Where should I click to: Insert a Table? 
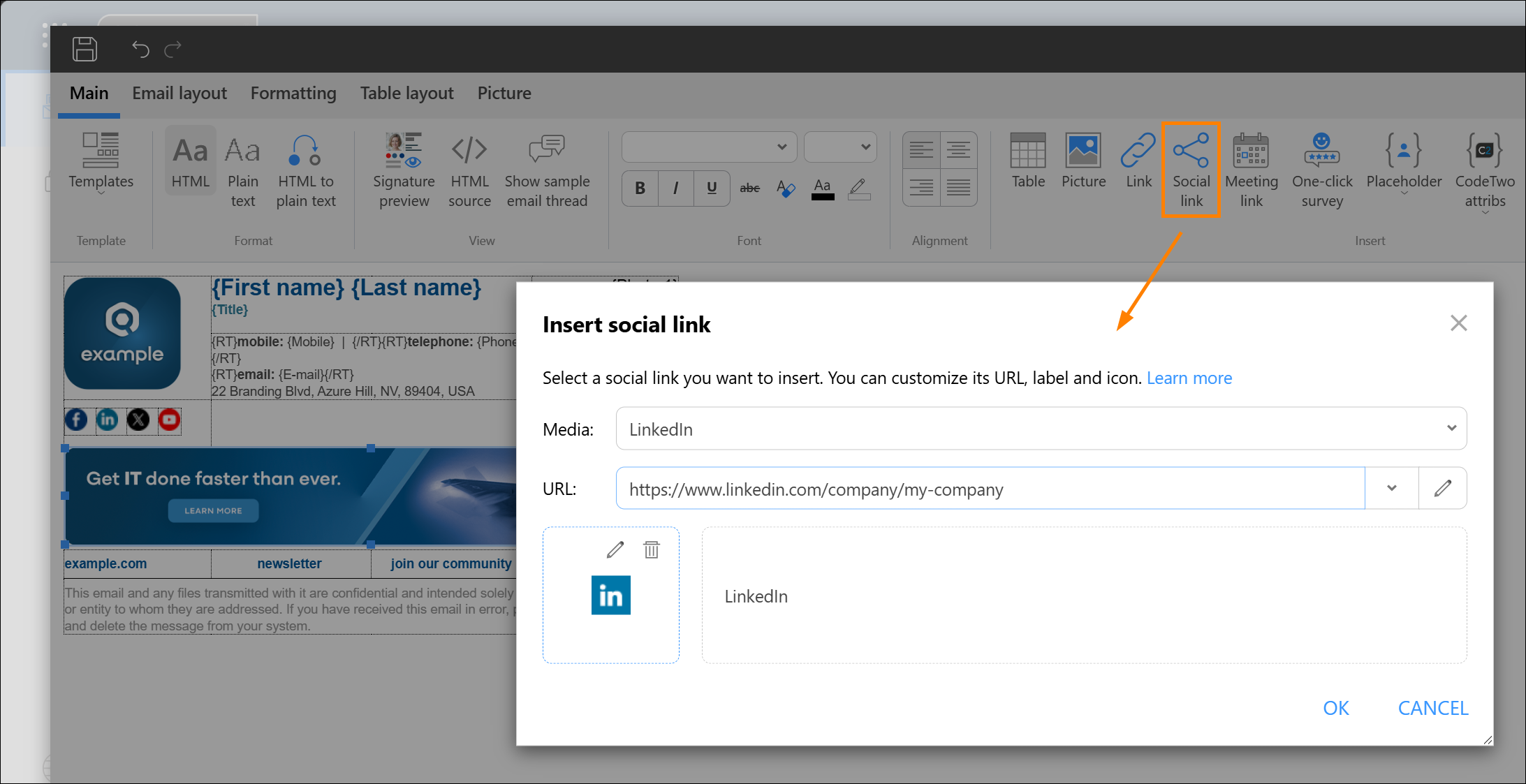1028,161
